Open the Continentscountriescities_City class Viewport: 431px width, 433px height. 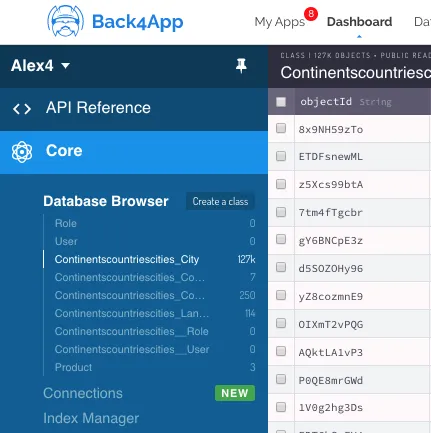(127, 259)
